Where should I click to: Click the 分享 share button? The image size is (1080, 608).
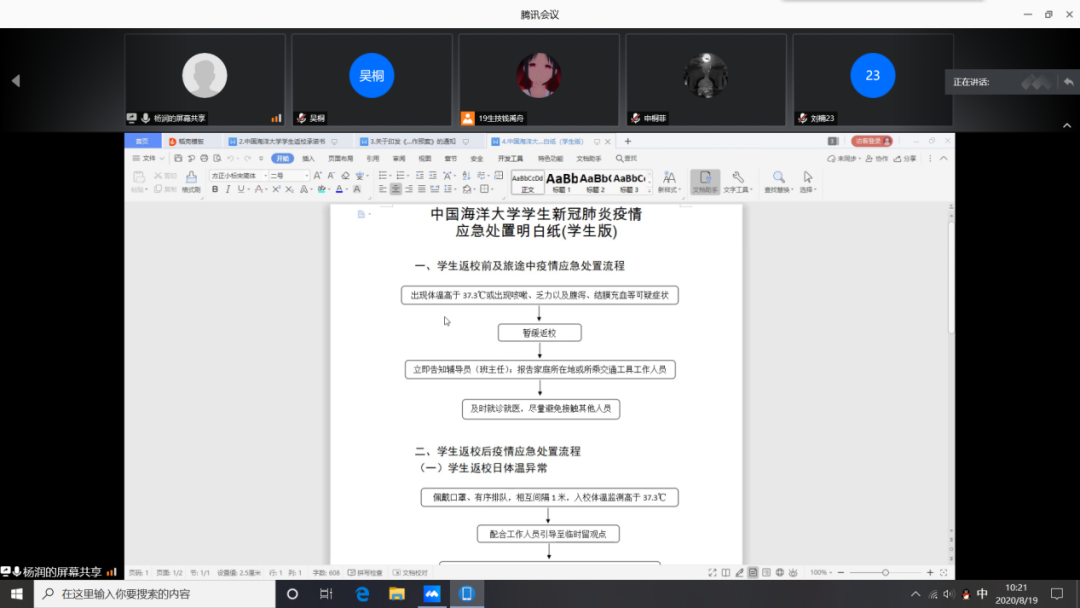tap(906, 158)
